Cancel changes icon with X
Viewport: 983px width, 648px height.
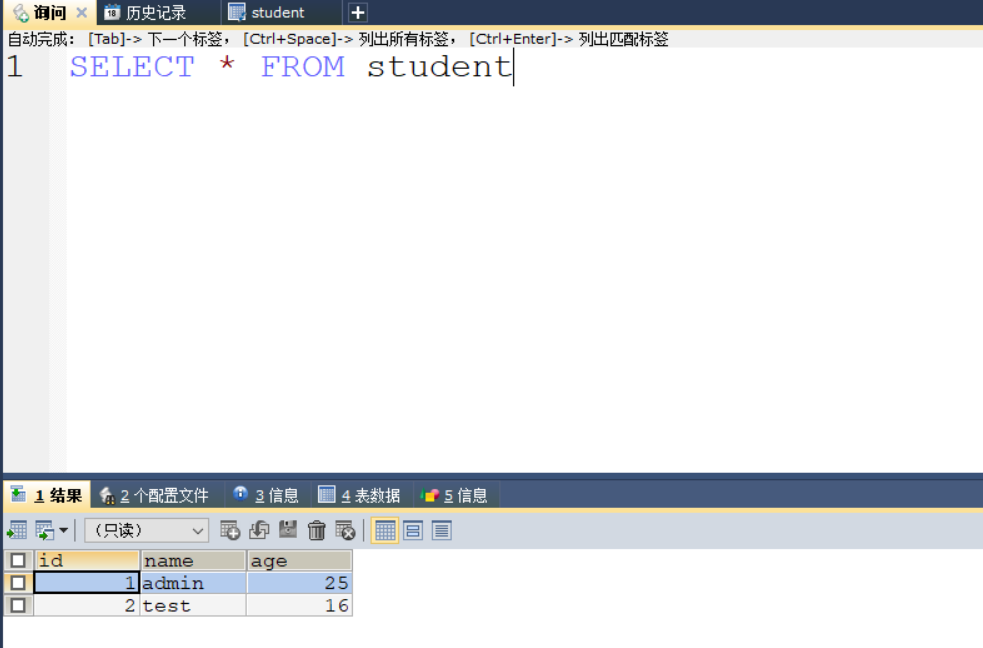coord(345,530)
